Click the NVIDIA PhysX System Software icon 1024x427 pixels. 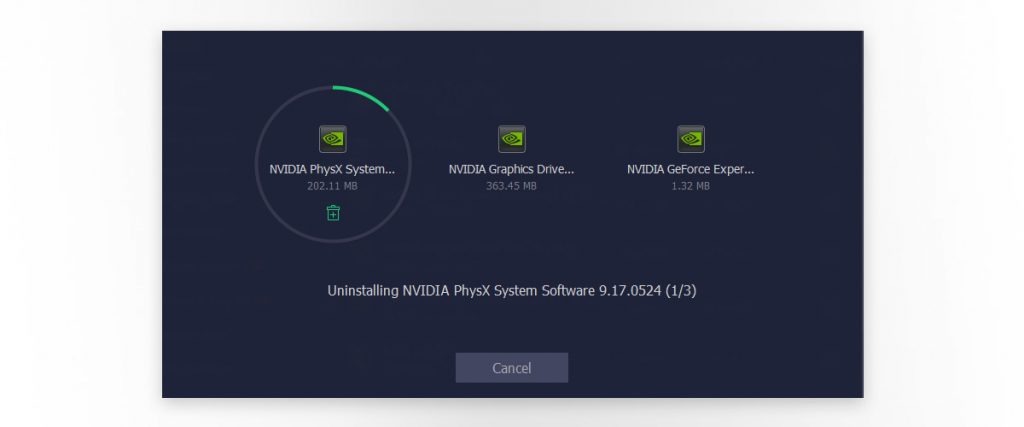tap(332, 139)
